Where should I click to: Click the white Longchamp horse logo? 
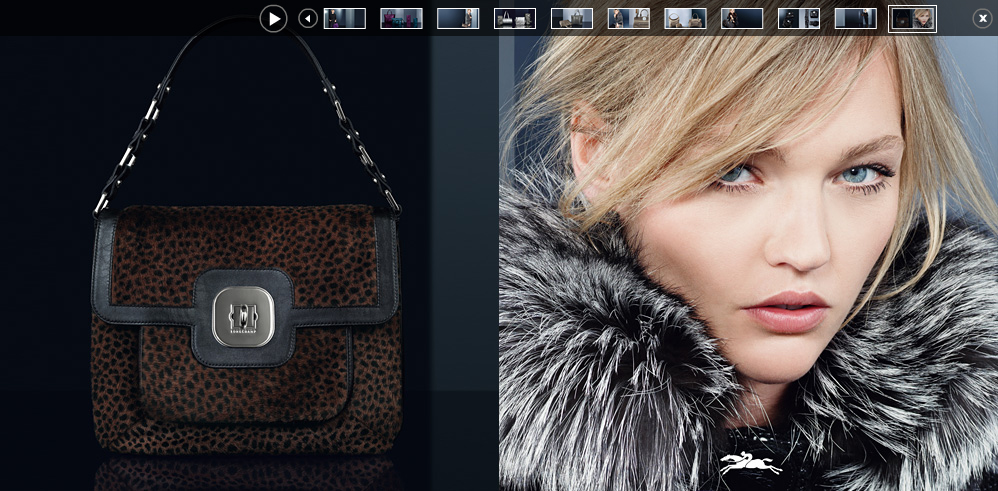[x=750, y=463]
